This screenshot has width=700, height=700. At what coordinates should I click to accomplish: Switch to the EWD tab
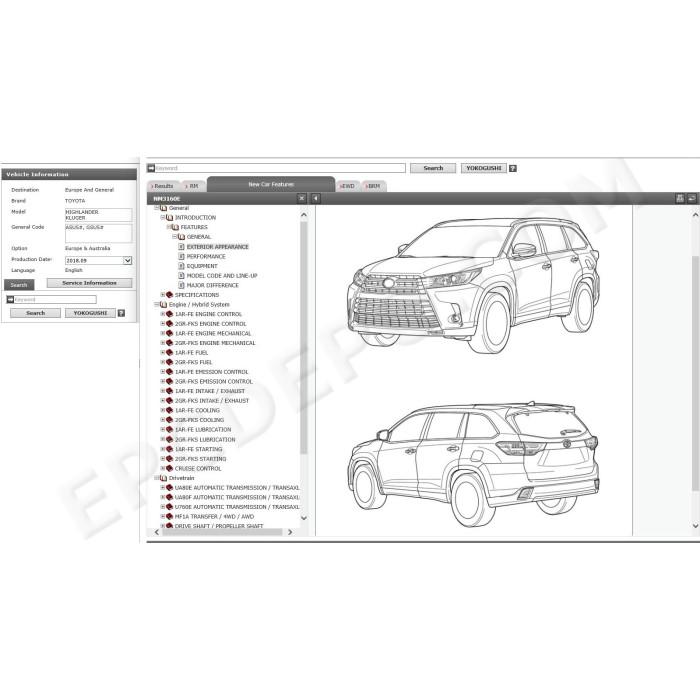[348, 186]
